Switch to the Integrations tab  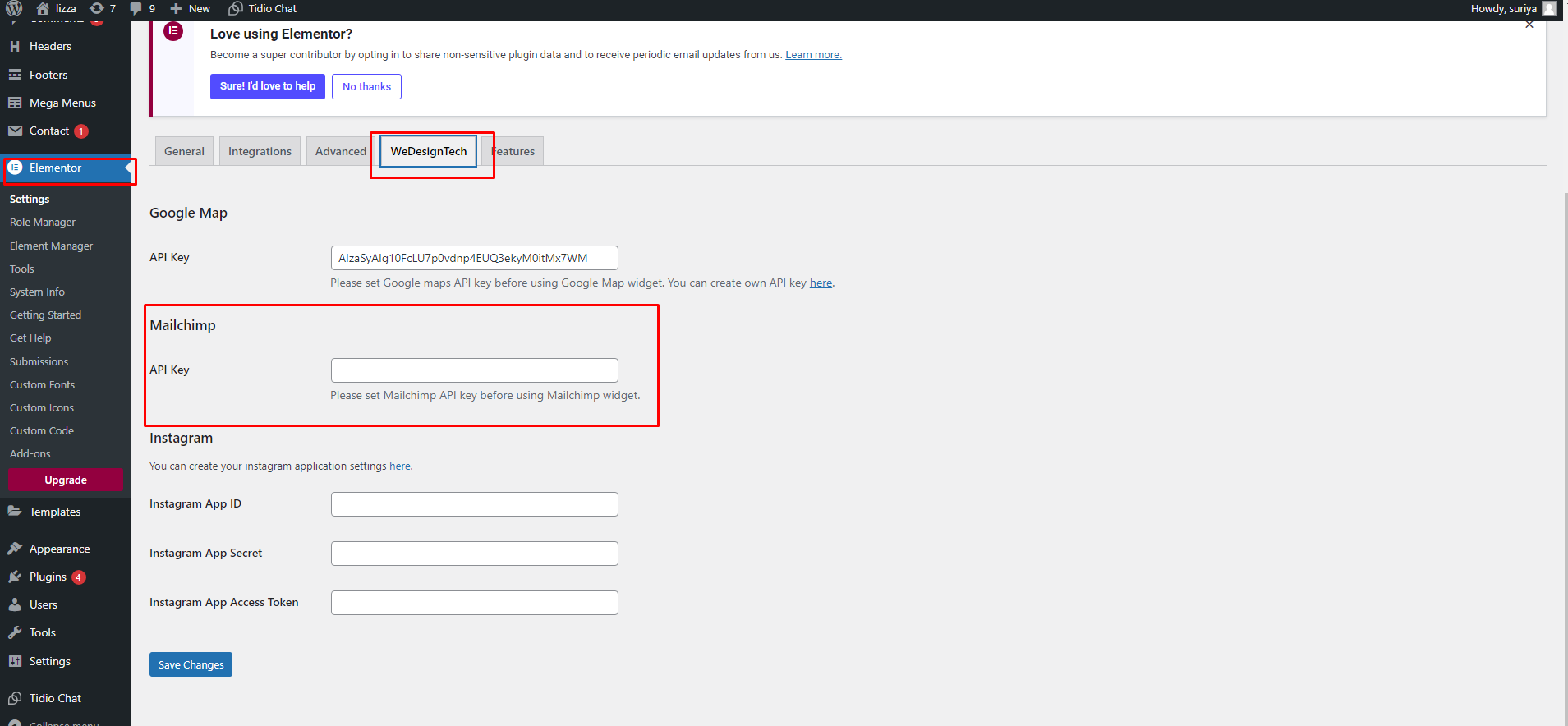pos(260,151)
